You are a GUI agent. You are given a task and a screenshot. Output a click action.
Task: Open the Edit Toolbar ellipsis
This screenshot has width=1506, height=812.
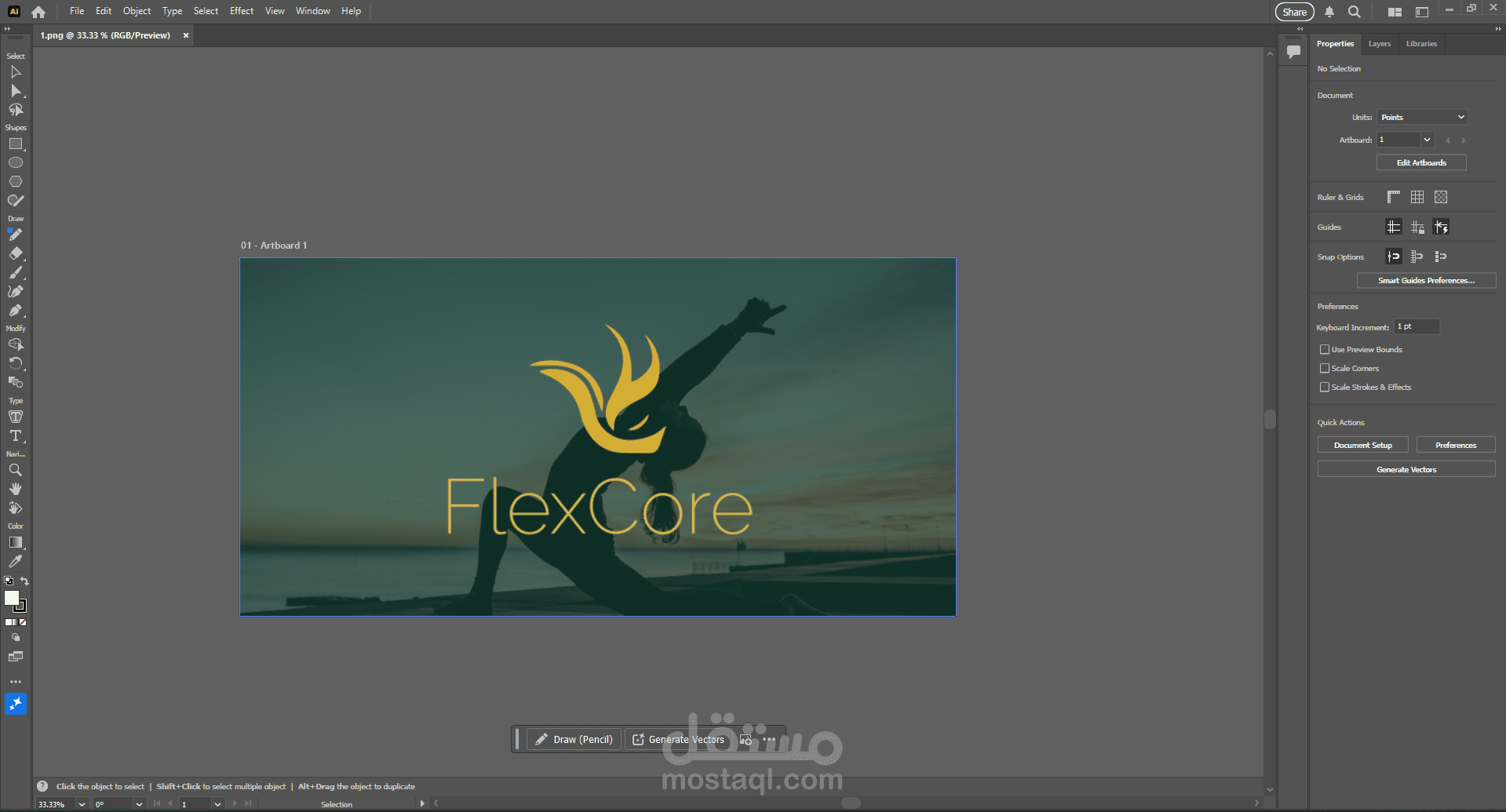16,682
